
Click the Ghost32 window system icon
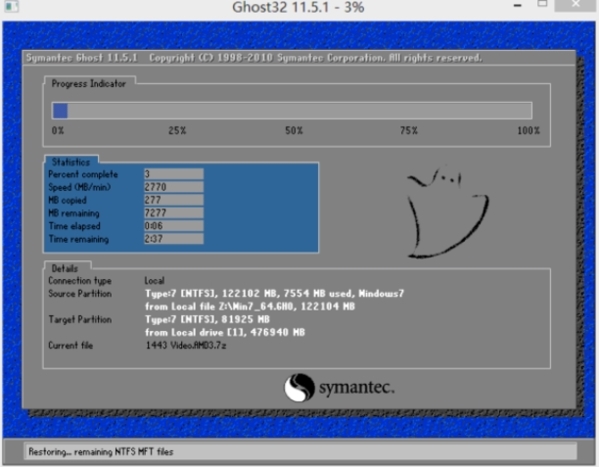(11, 6)
